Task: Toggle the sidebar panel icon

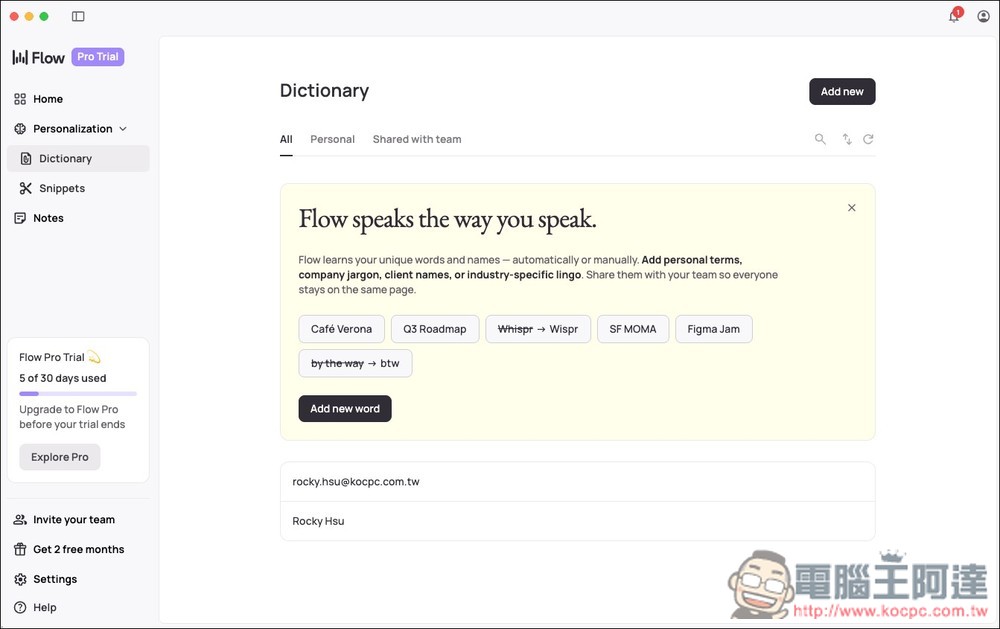Action: tap(78, 17)
